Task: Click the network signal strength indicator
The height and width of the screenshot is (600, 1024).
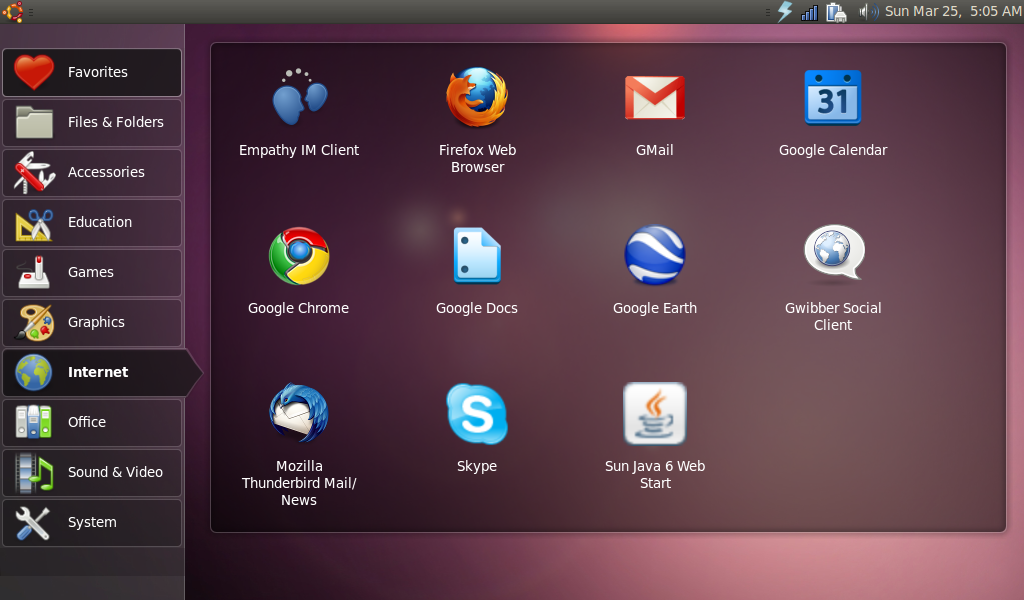Action: click(808, 11)
